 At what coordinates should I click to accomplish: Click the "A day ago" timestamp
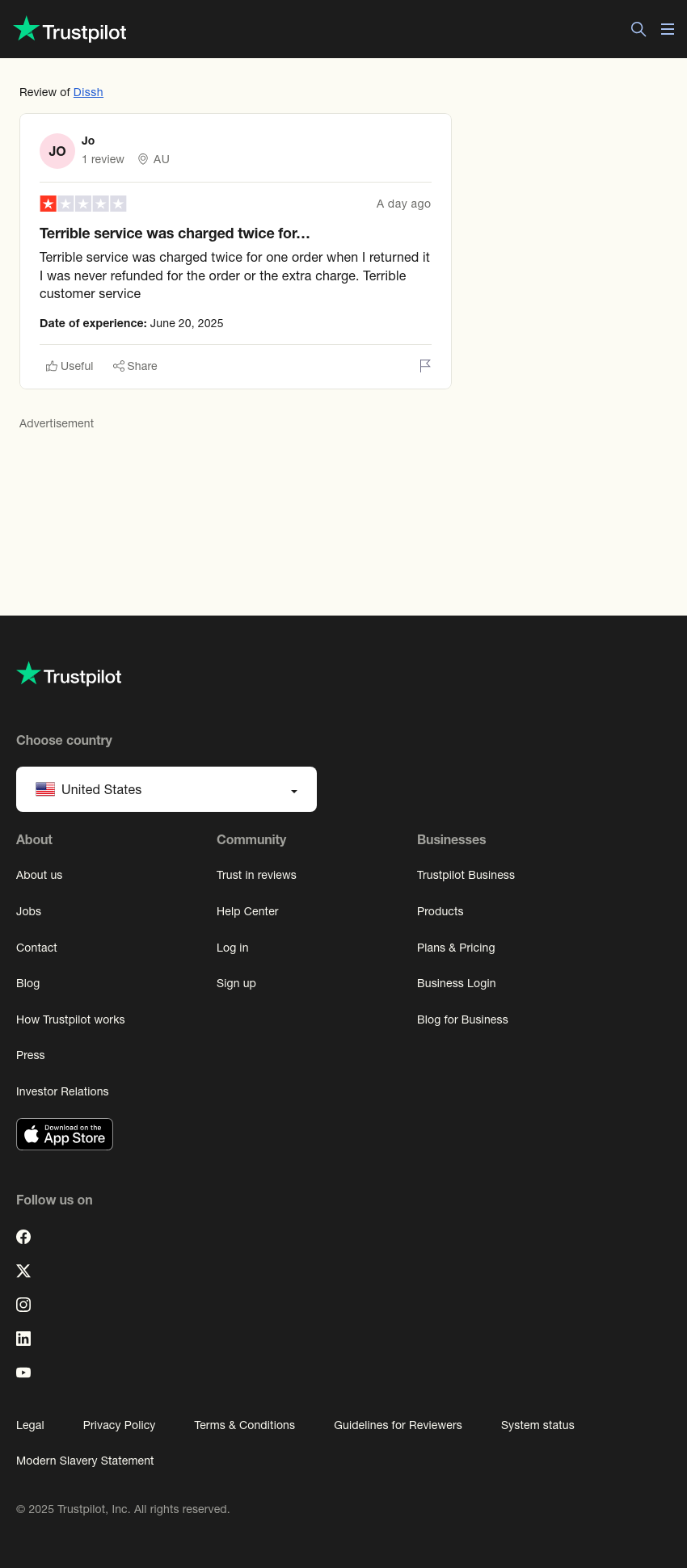403,204
